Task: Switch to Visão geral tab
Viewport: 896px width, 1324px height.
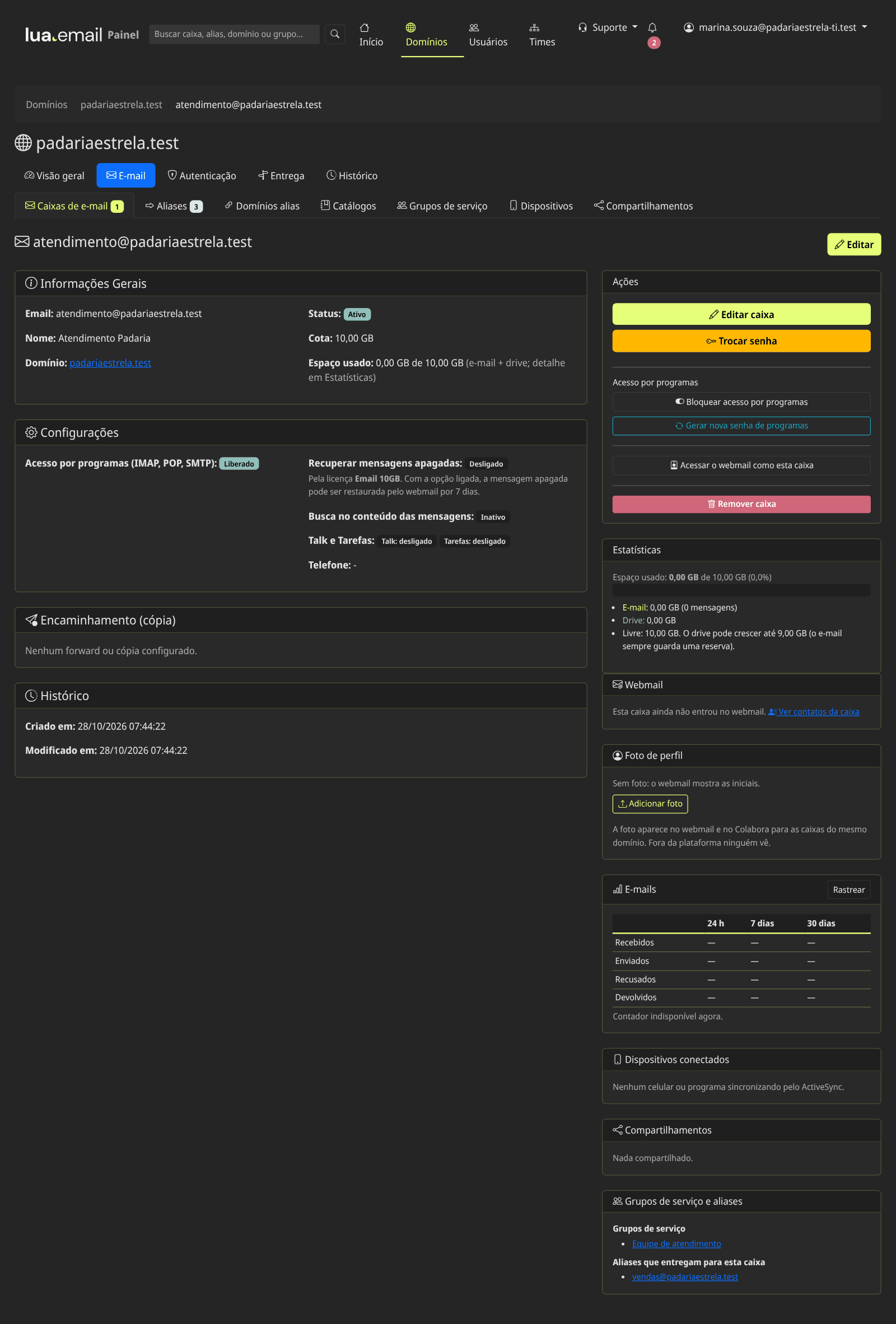Action: click(54, 175)
